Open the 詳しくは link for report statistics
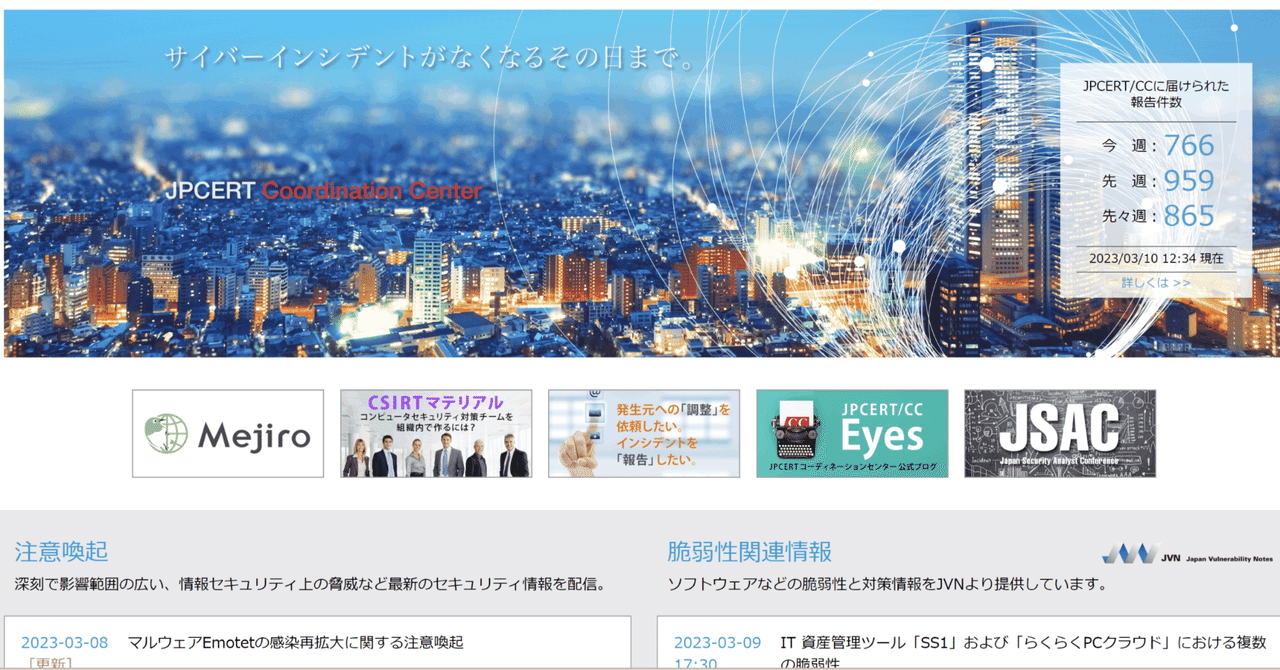 click(1157, 281)
